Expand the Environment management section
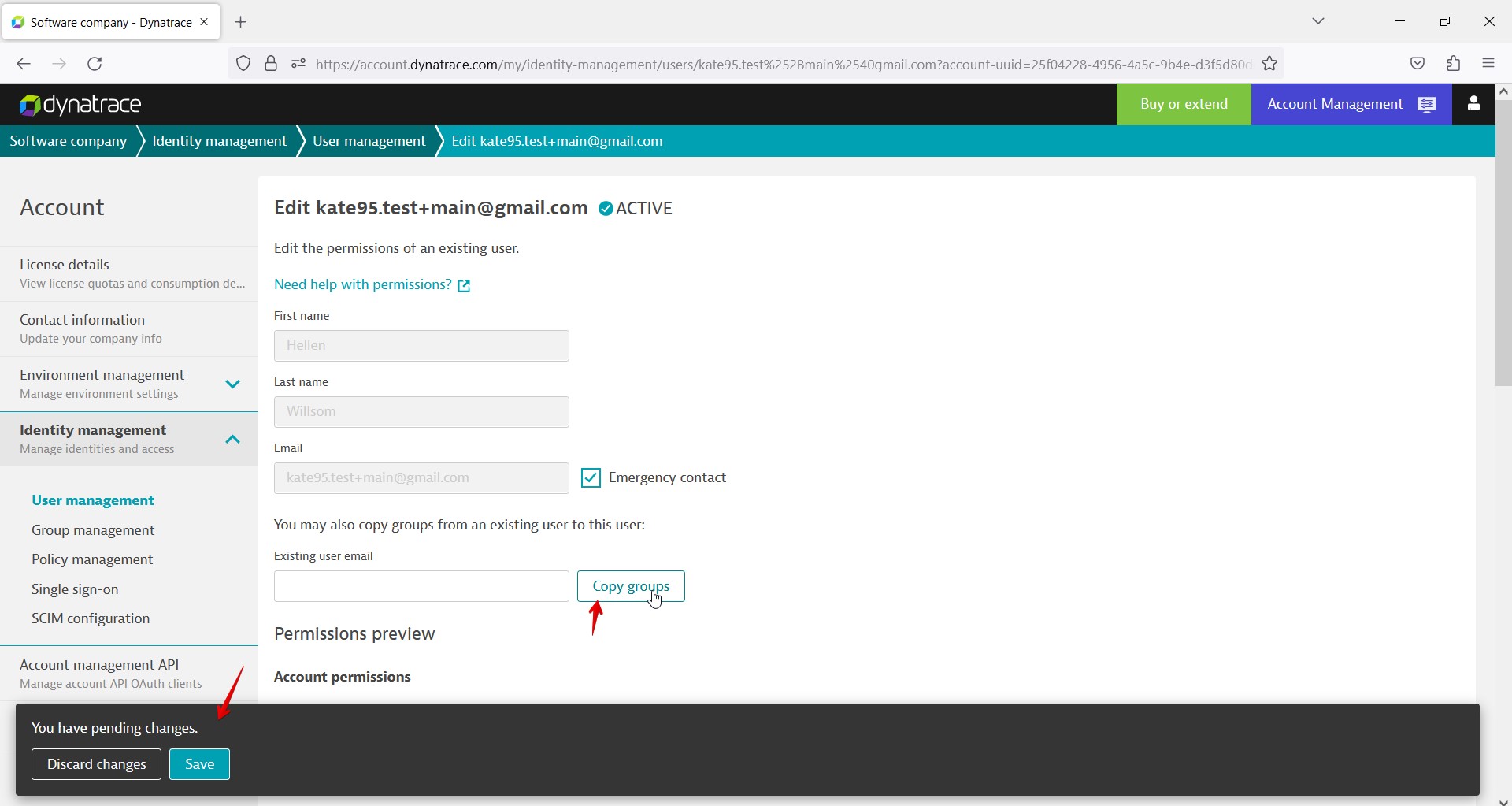The height and width of the screenshot is (806, 1512). (x=232, y=384)
